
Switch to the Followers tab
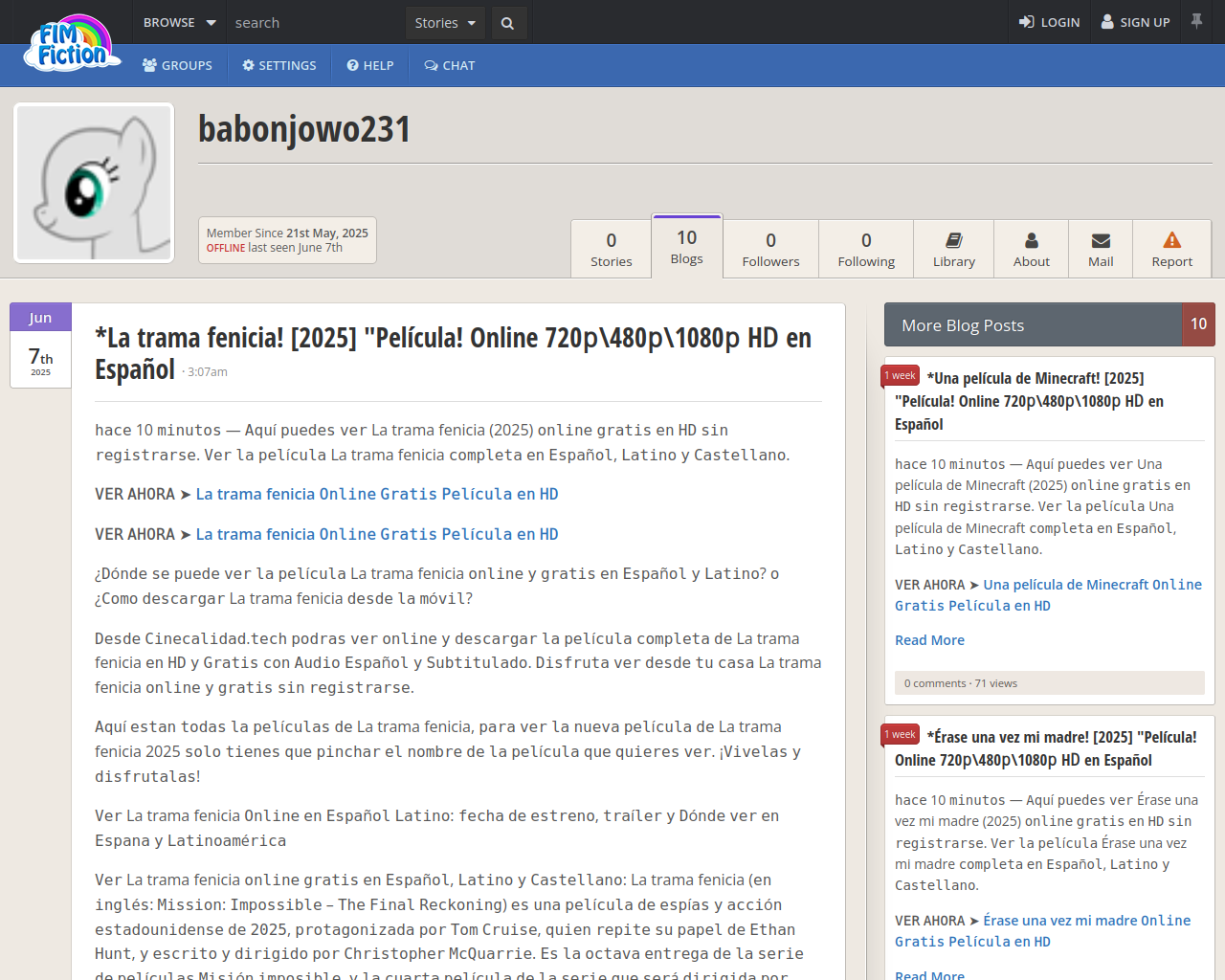point(770,249)
